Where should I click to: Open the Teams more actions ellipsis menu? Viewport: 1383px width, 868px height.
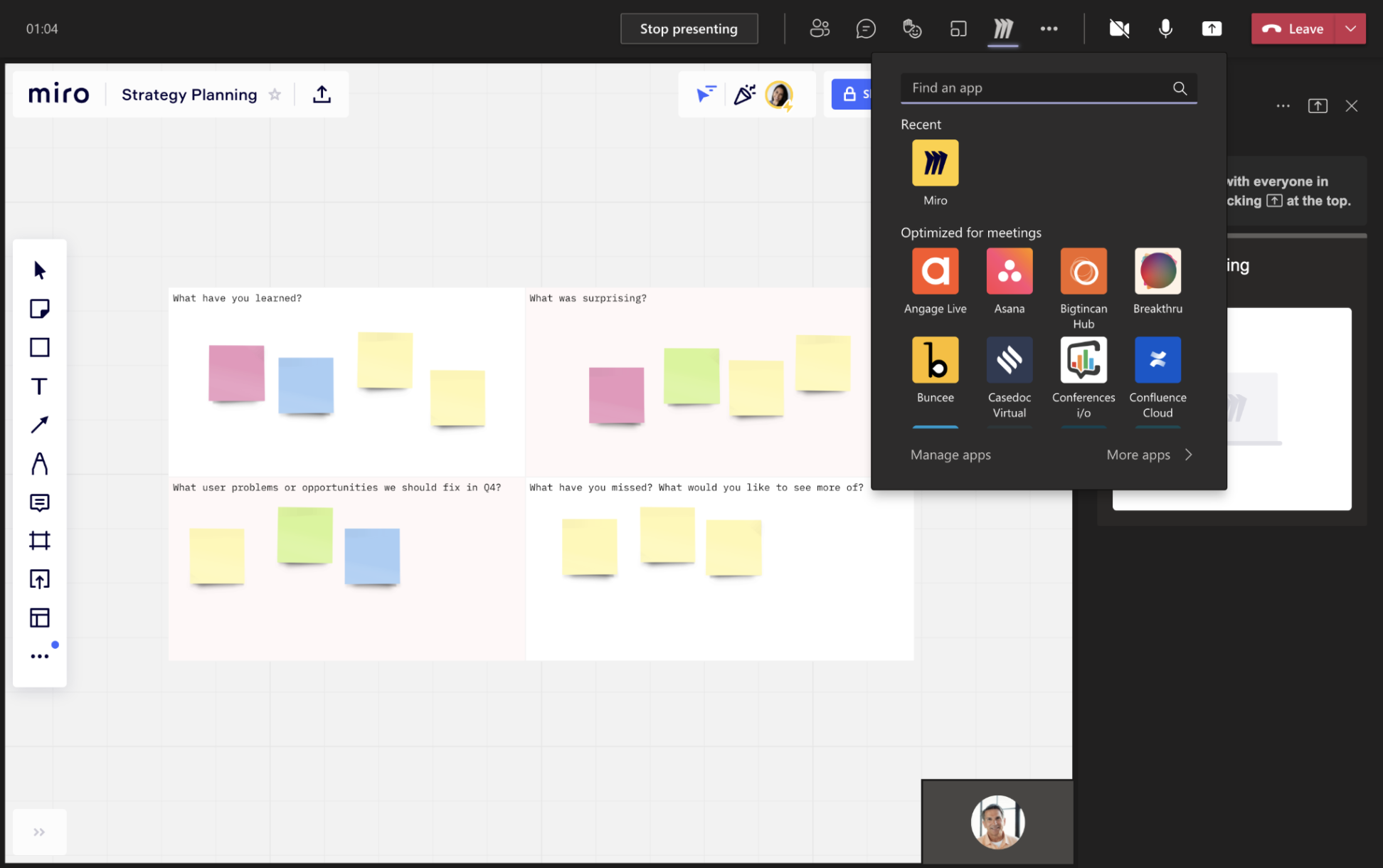click(x=1049, y=28)
